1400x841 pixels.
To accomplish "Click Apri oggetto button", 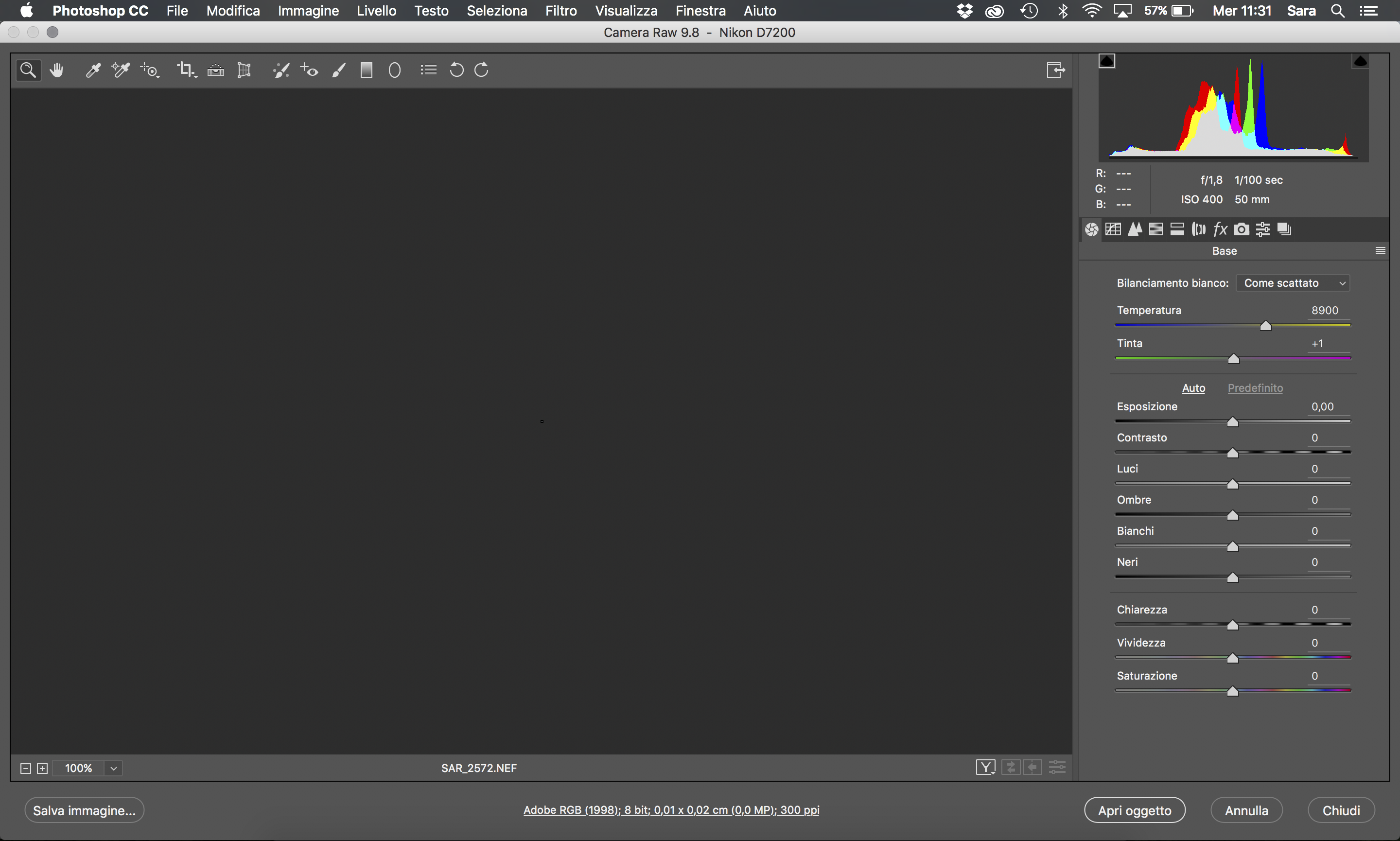I will 1135,810.
